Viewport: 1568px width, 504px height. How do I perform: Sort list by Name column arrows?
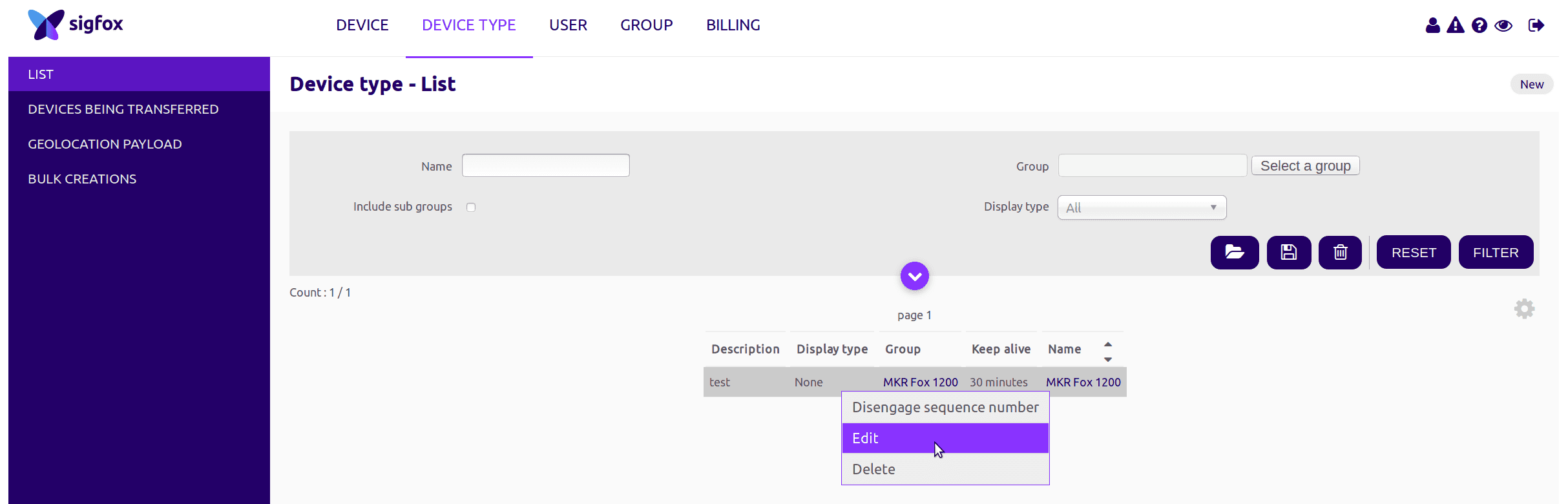coord(1107,352)
